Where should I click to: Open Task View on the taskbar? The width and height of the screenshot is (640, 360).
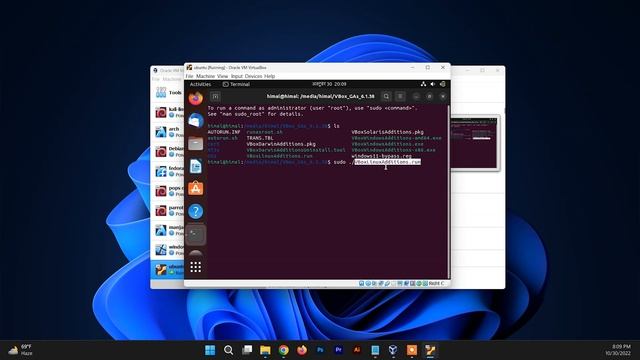[x=247, y=350]
